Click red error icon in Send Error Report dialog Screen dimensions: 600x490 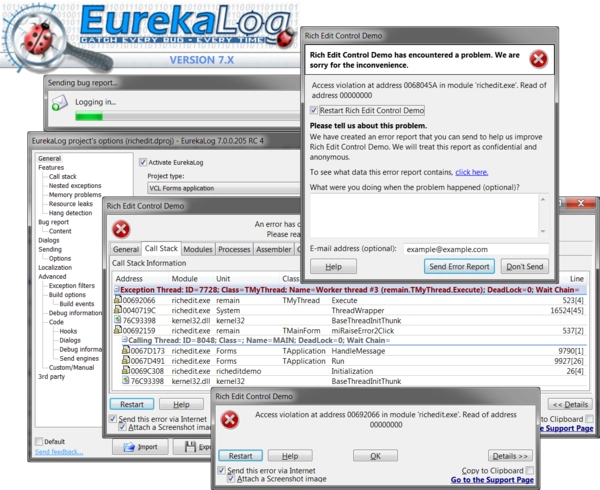538,58
